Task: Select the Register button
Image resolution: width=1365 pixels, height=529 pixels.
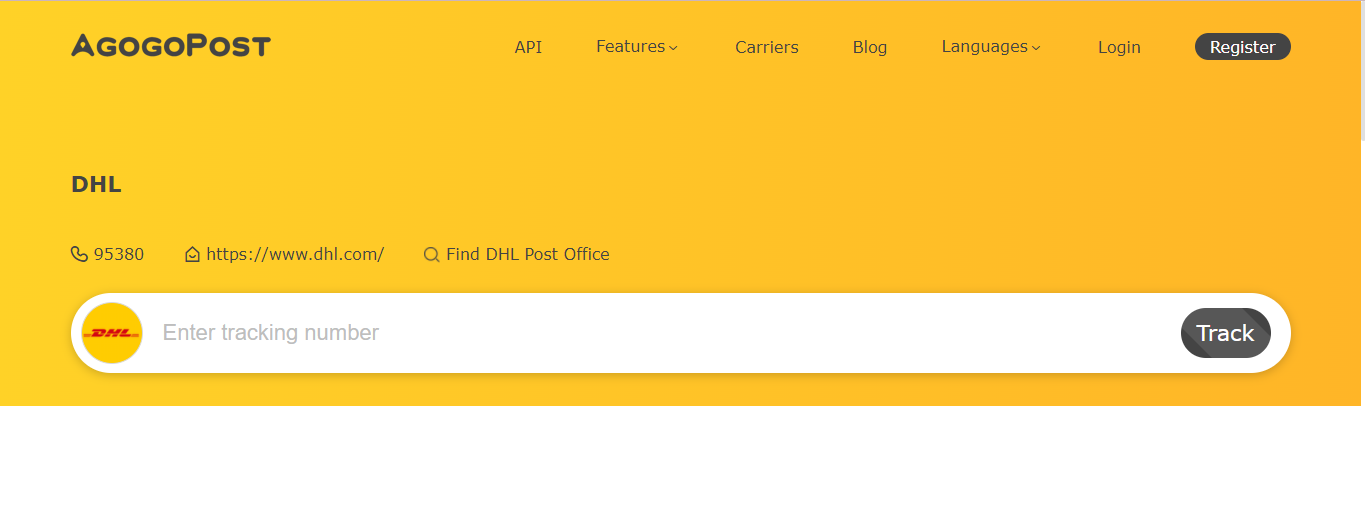Action: click(1243, 47)
